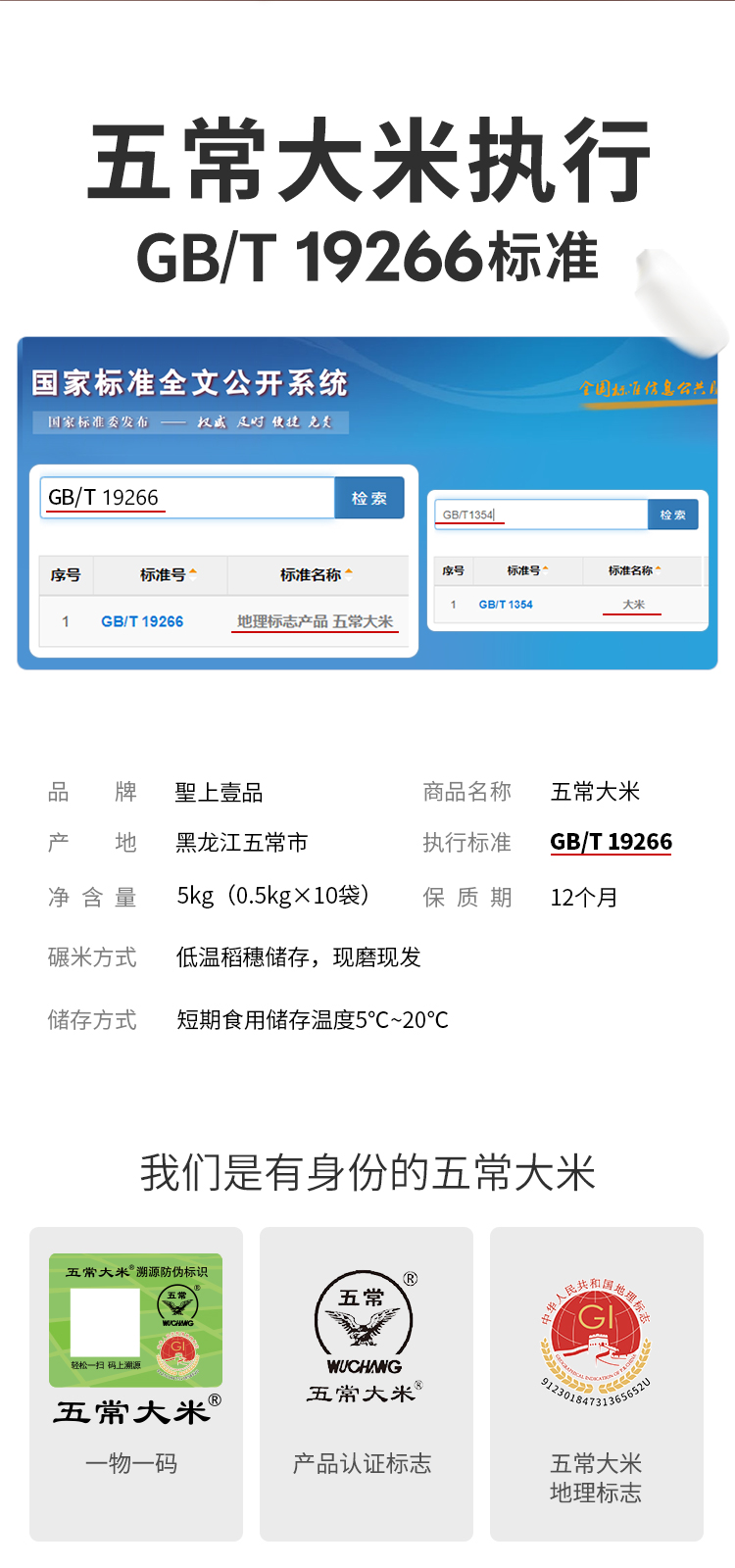
Task: Click the search field containing GB/T1354
Action: [541, 514]
